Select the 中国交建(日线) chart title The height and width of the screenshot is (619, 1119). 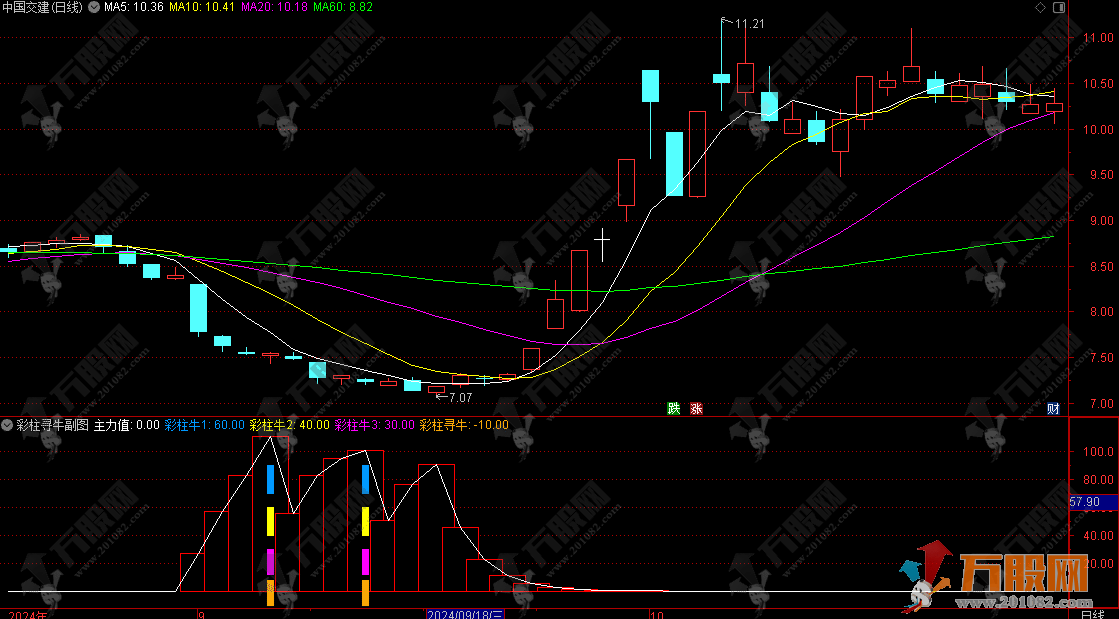[42, 7]
